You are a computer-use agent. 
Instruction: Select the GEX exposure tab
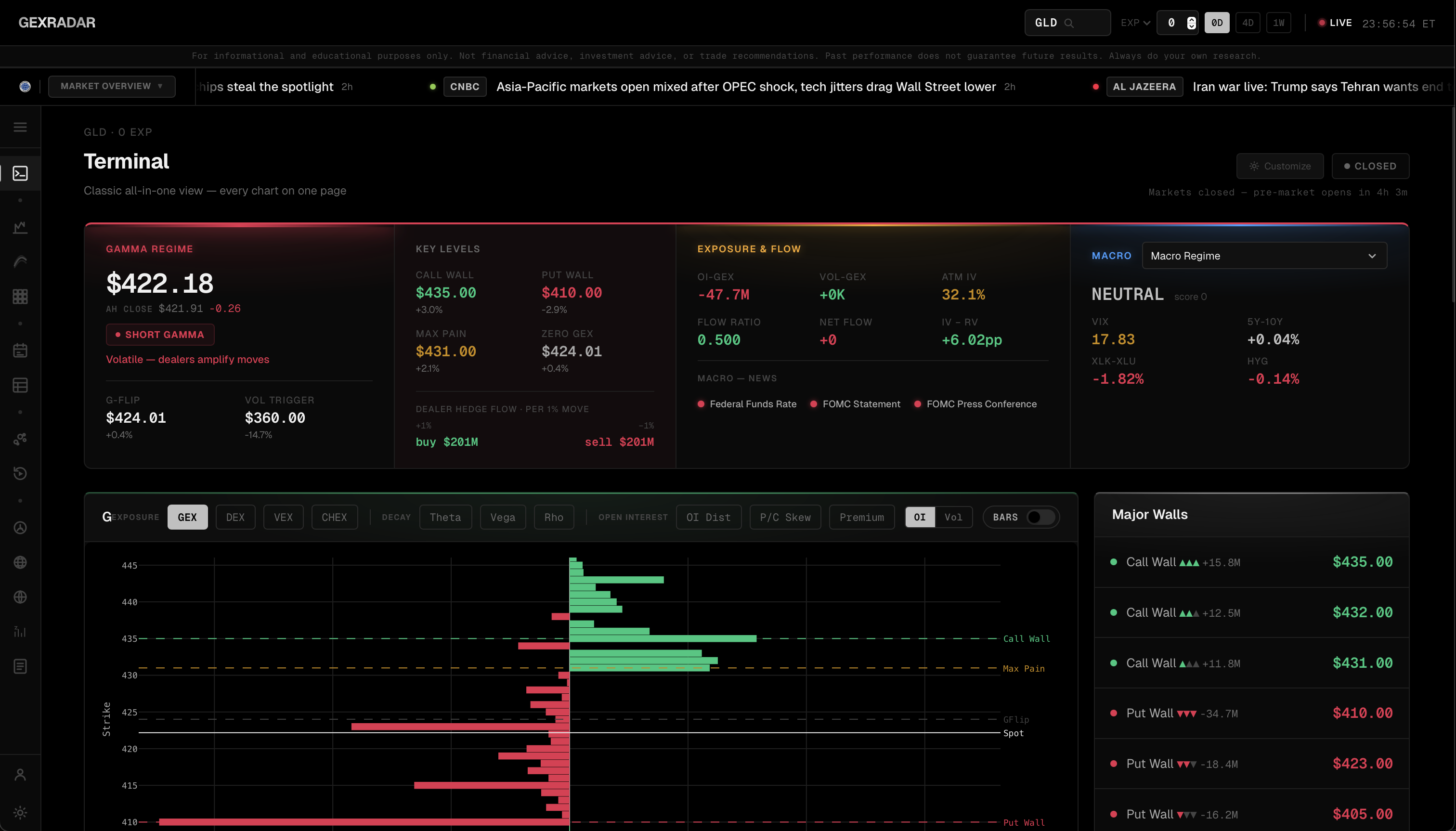187,517
